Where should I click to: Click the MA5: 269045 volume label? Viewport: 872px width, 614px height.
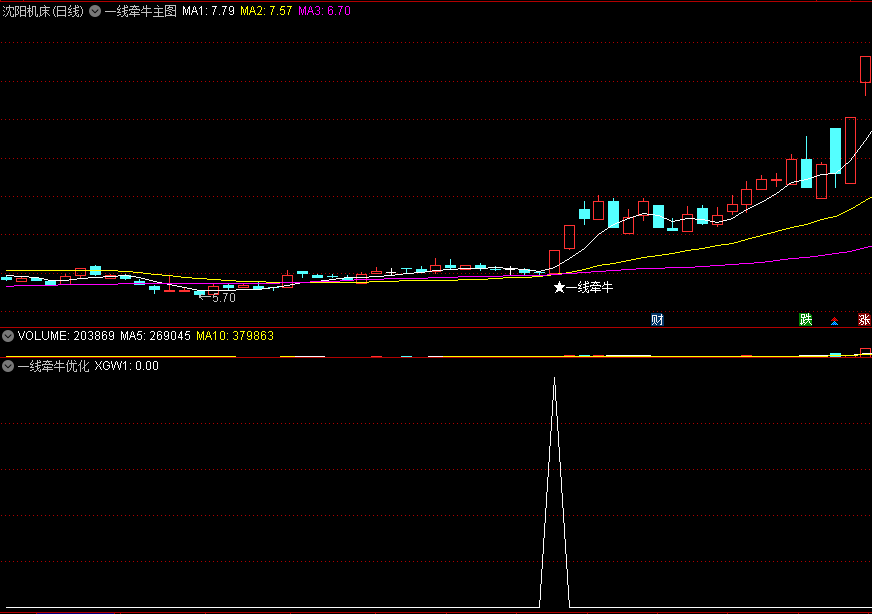click(155, 336)
